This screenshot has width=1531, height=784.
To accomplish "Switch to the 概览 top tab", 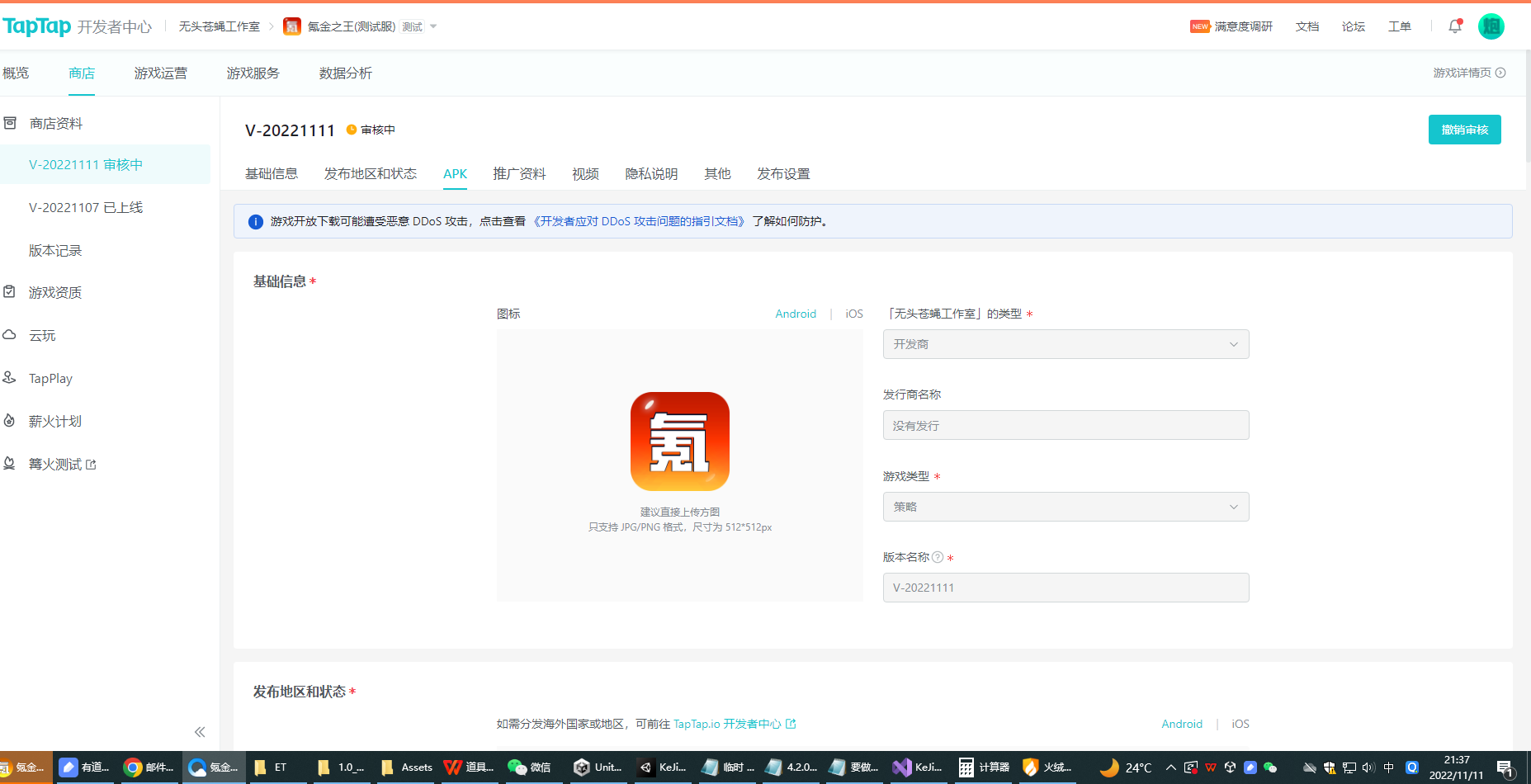I will tap(16, 73).
